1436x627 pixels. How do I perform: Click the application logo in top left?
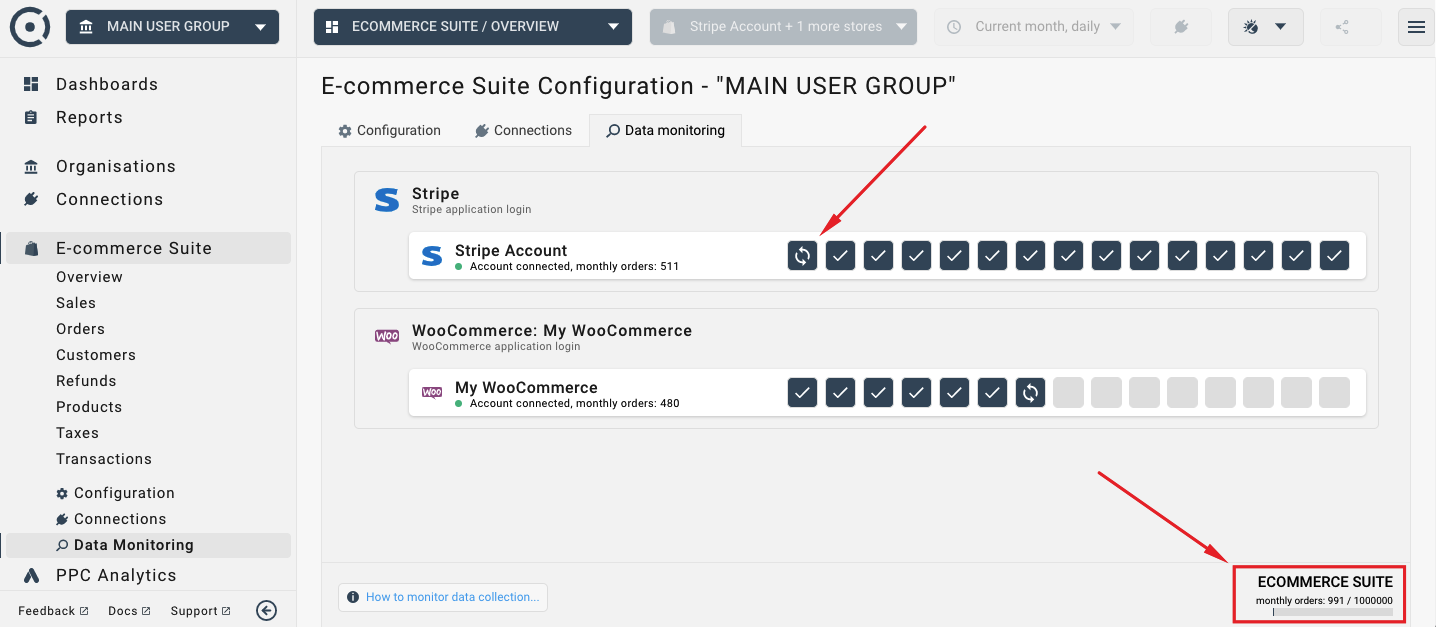point(30,27)
